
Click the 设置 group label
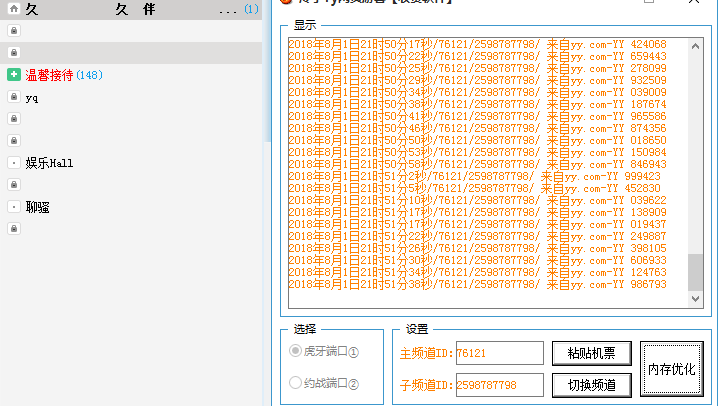(x=417, y=329)
